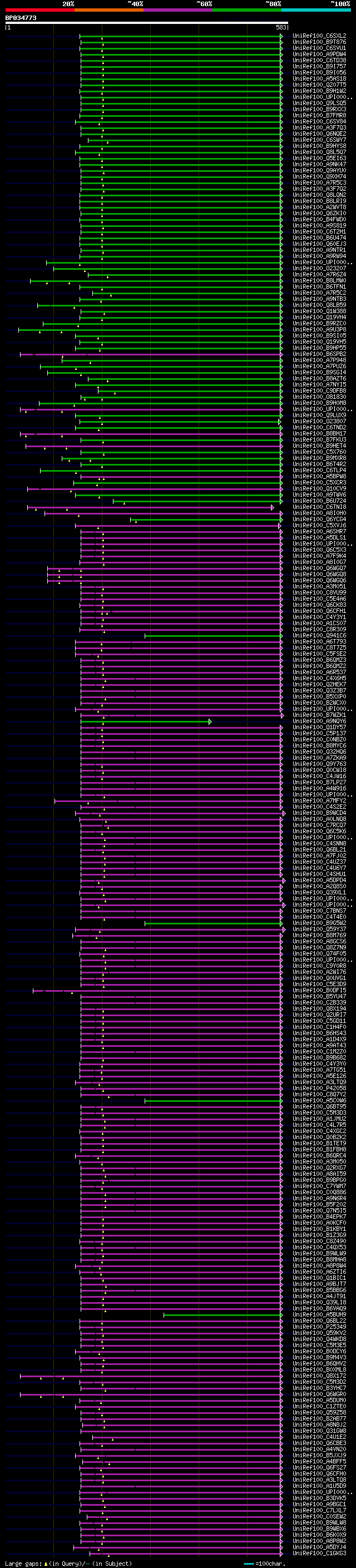Click the red 20% identity legend segment

point(39,11)
